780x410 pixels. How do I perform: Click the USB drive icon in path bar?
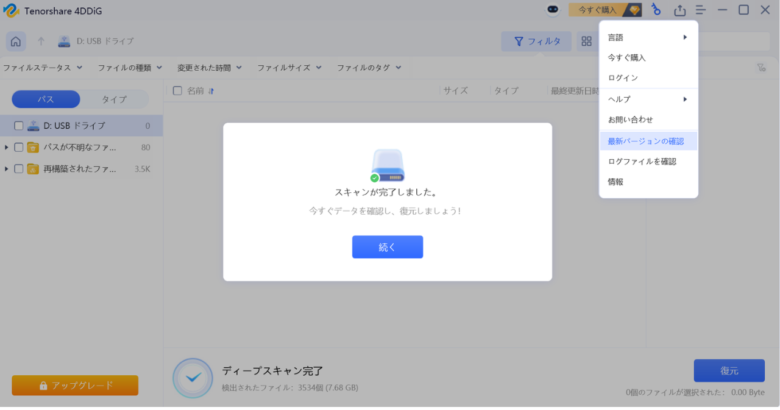64,41
